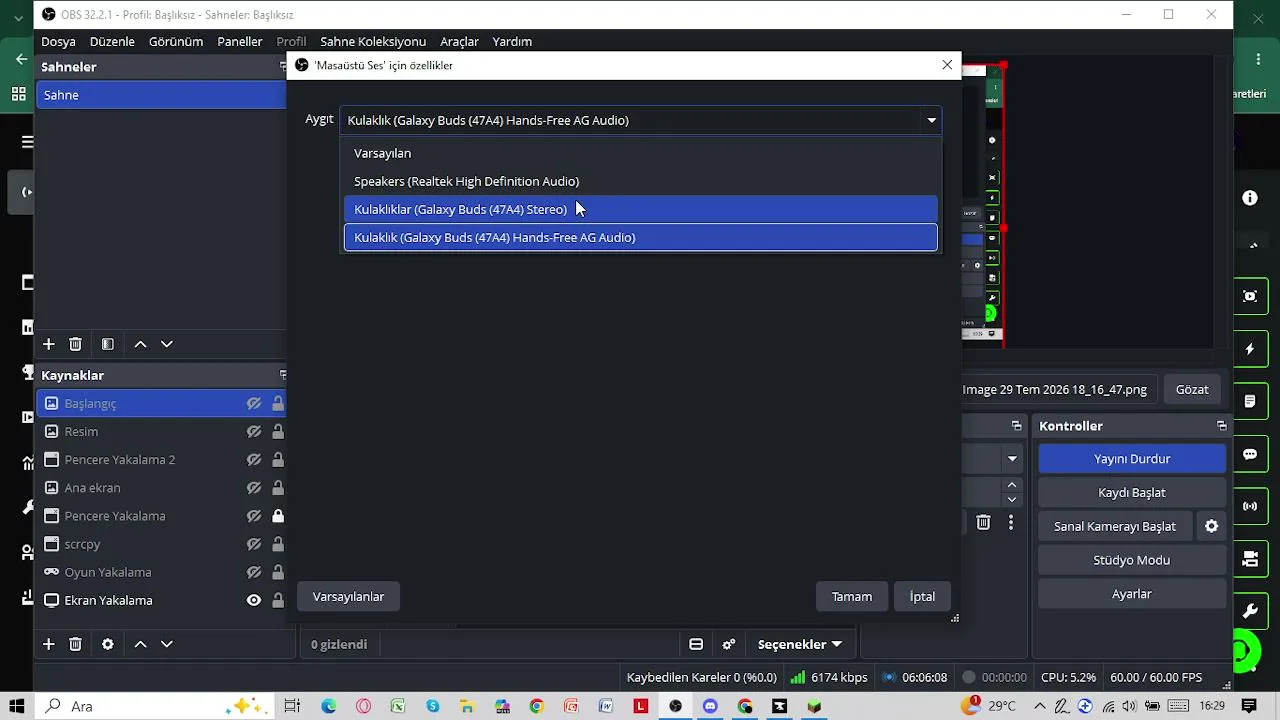Add a new source with the Kaynaklar plus icon
Viewport: 1280px width, 720px height.
48,644
